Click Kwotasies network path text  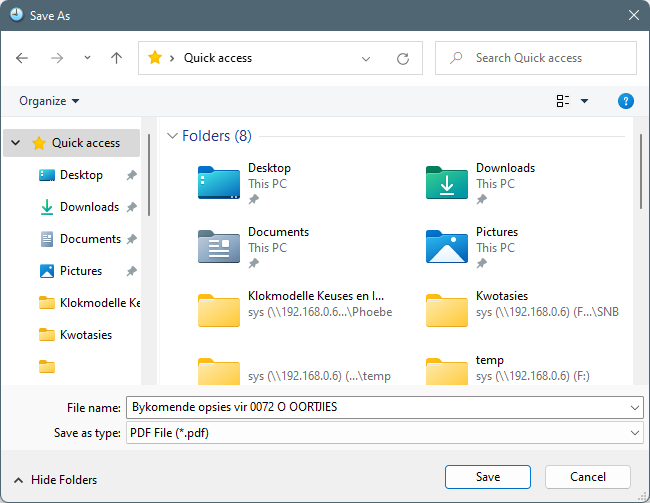tap(547, 312)
